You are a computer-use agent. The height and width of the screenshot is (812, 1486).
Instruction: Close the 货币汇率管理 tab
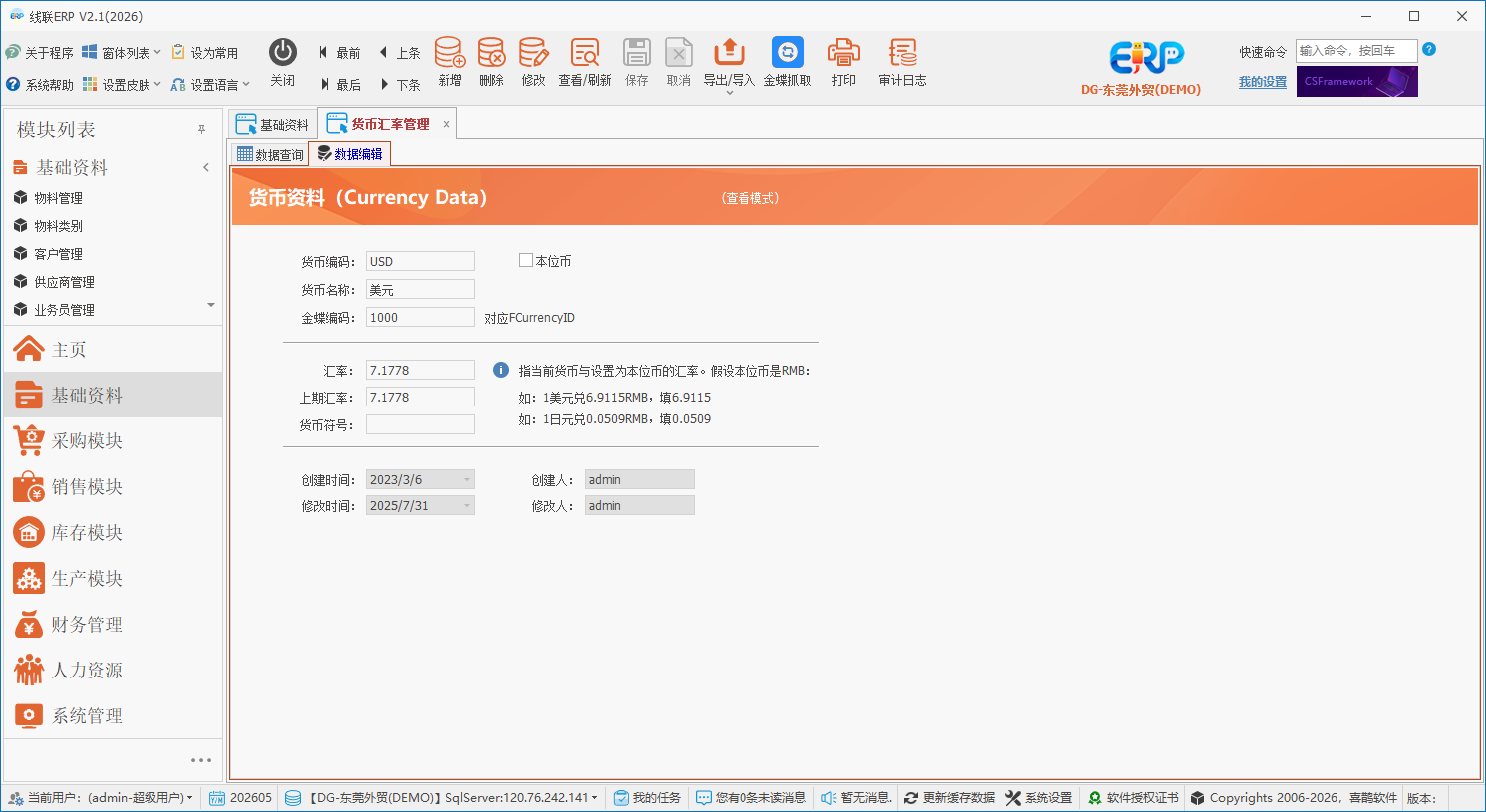coord(446,124)
